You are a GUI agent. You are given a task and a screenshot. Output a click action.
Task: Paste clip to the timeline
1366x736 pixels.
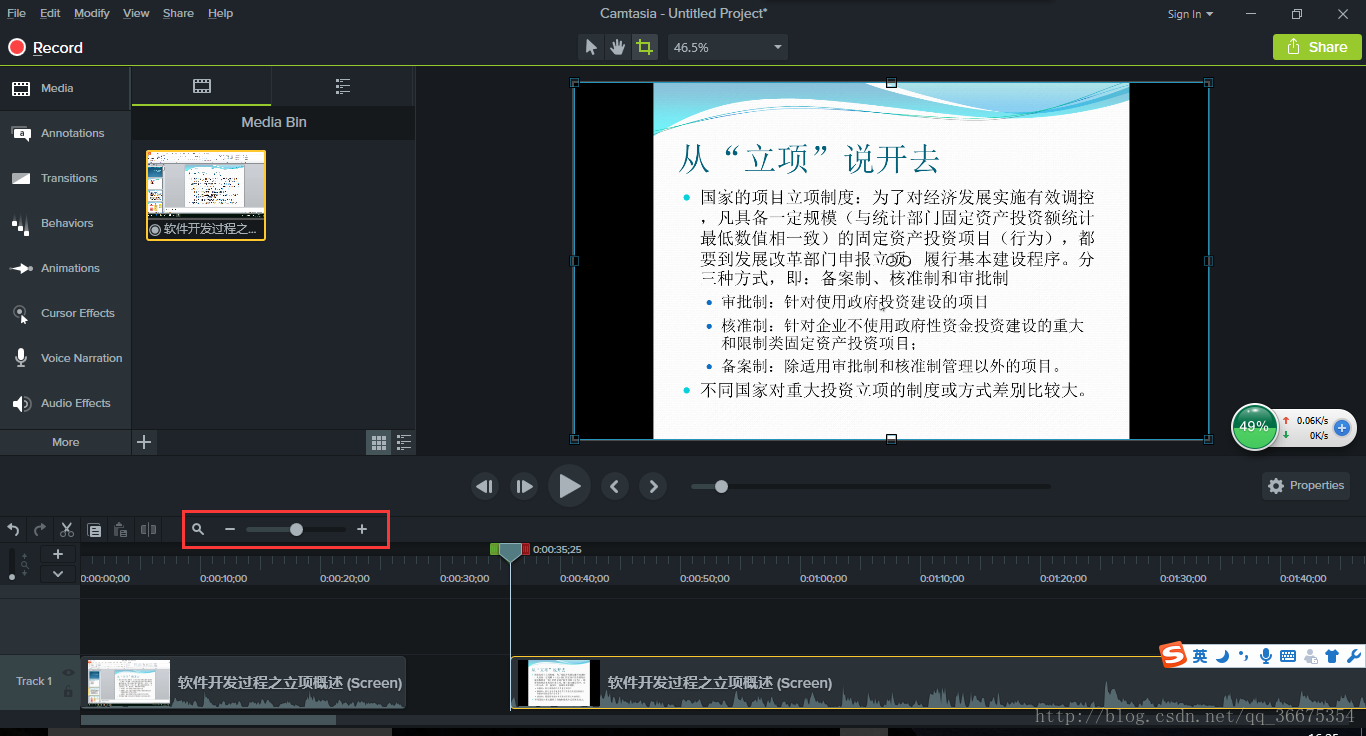(121, 529)
